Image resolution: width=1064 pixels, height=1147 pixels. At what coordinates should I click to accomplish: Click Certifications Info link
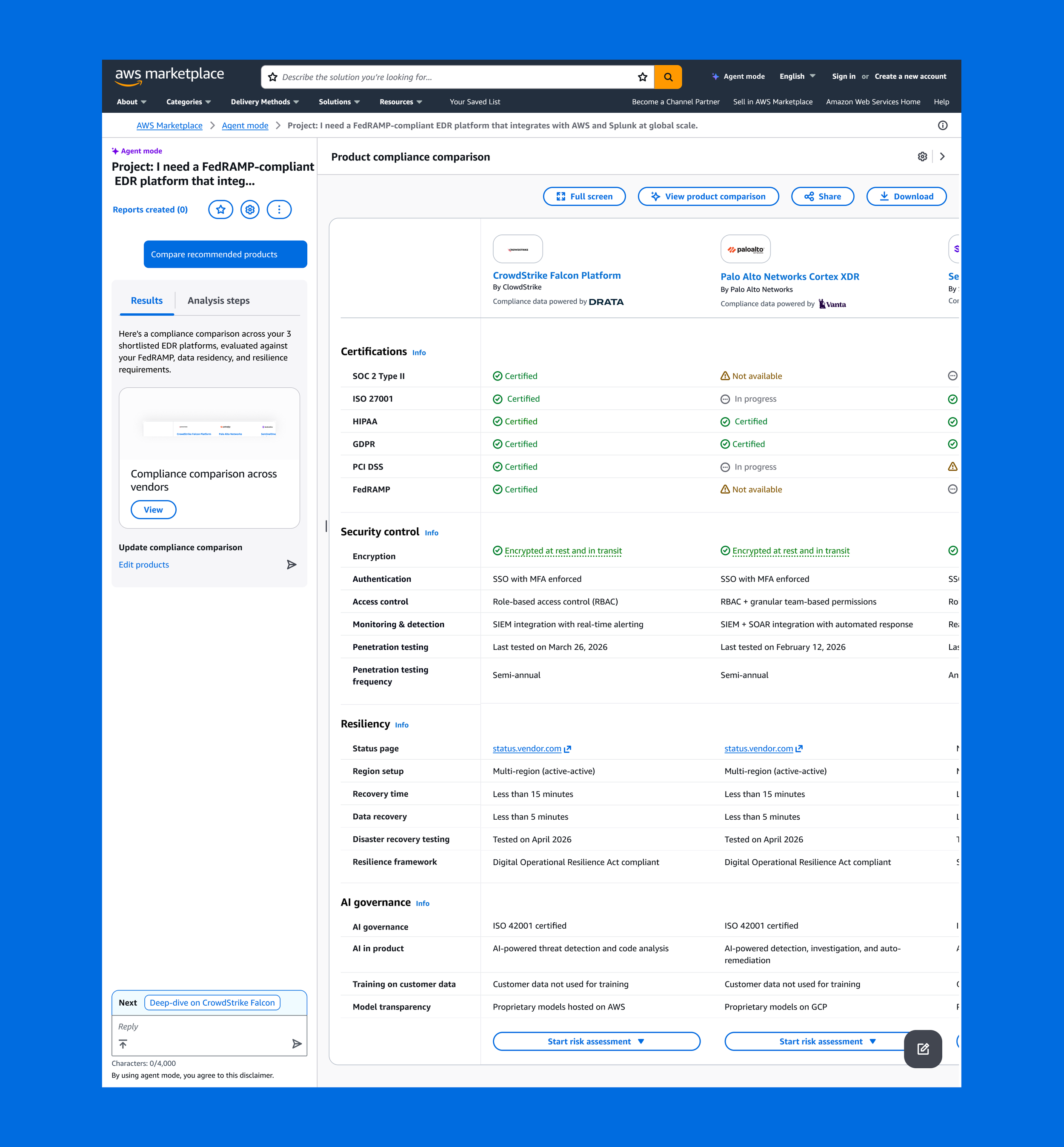(x=418, y=352)
